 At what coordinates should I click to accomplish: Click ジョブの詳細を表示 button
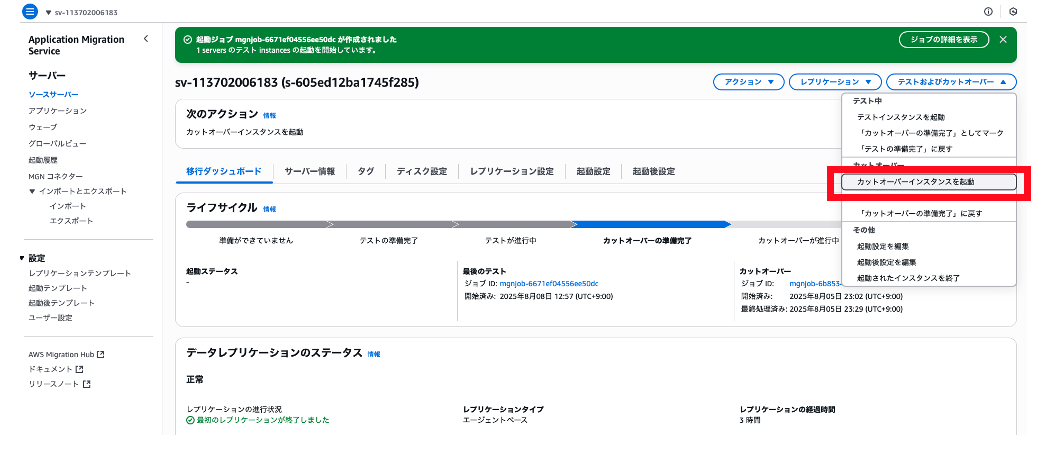944,39
